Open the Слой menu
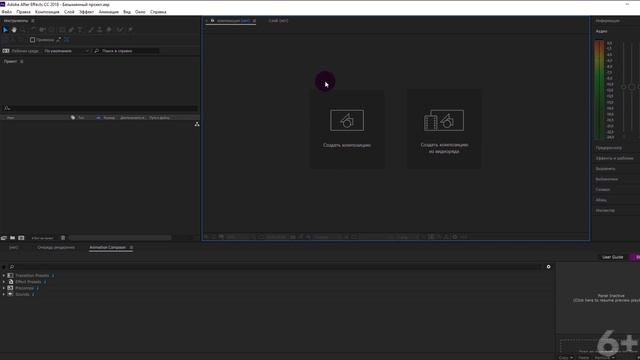Viewport: 640px width, 360px height. point(69,12)
